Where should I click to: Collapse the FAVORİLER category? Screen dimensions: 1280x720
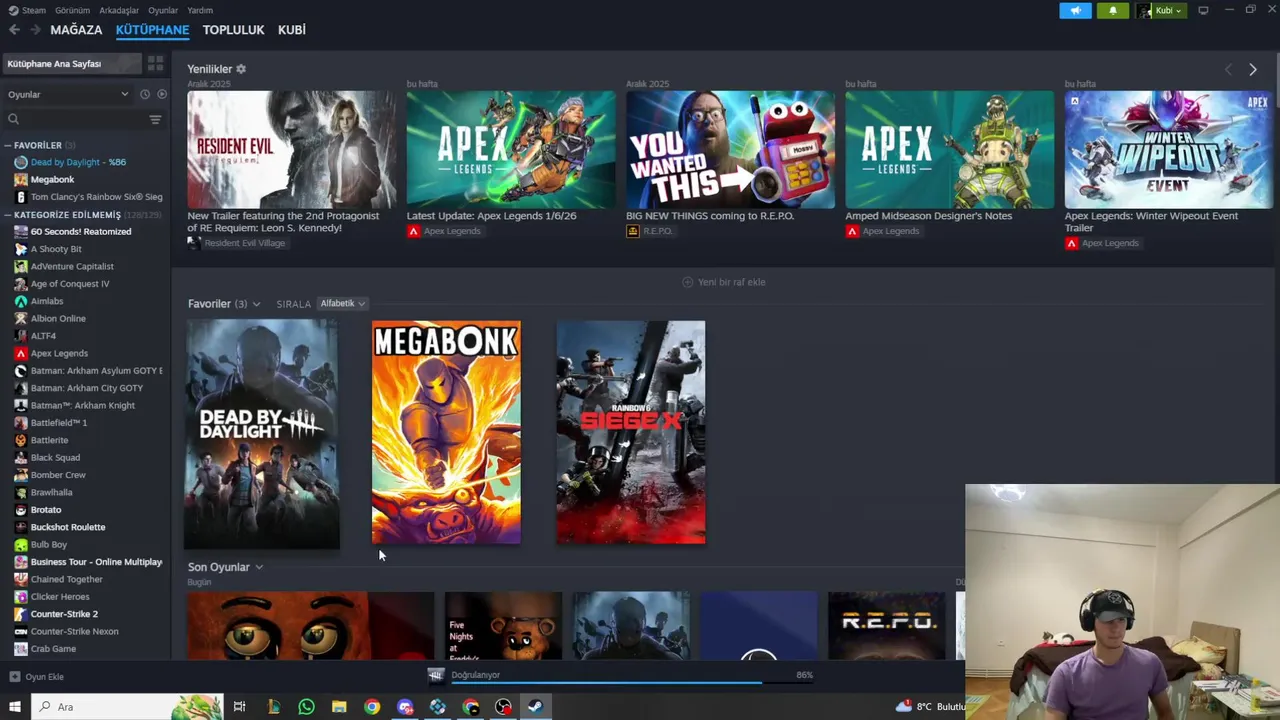[9, 146]
